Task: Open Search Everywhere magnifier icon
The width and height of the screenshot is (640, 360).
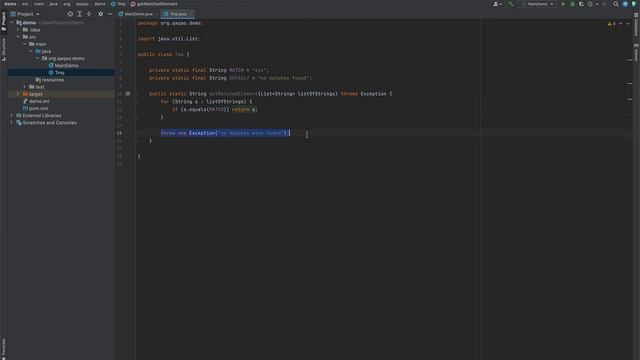Action: (616, 4)
